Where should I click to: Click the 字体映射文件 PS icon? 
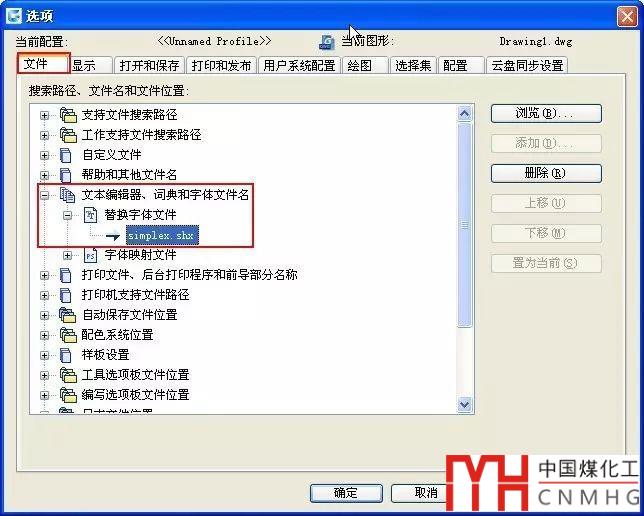tap(90, 255)
